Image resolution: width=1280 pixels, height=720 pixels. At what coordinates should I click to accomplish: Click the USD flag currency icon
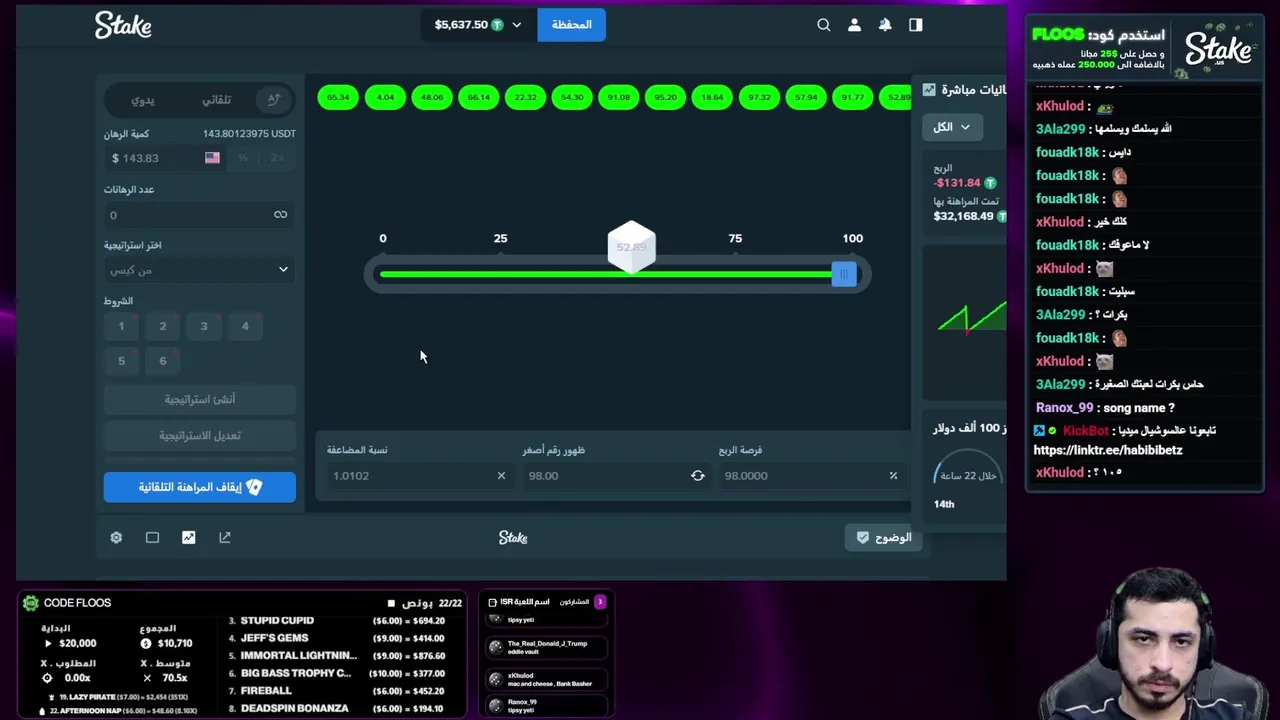pyautogui.click(x=212, y=158)
